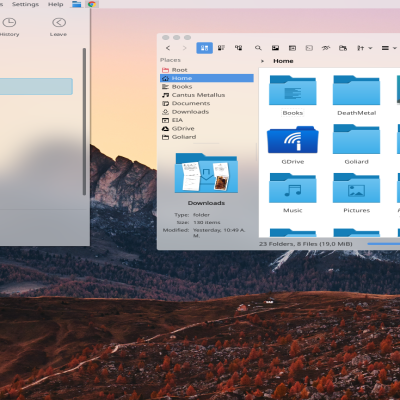The width and height of the screenshot is (400, 400).
Task: Click the Downloads preview thumbnail in info panel
Action: click(206, 173)
